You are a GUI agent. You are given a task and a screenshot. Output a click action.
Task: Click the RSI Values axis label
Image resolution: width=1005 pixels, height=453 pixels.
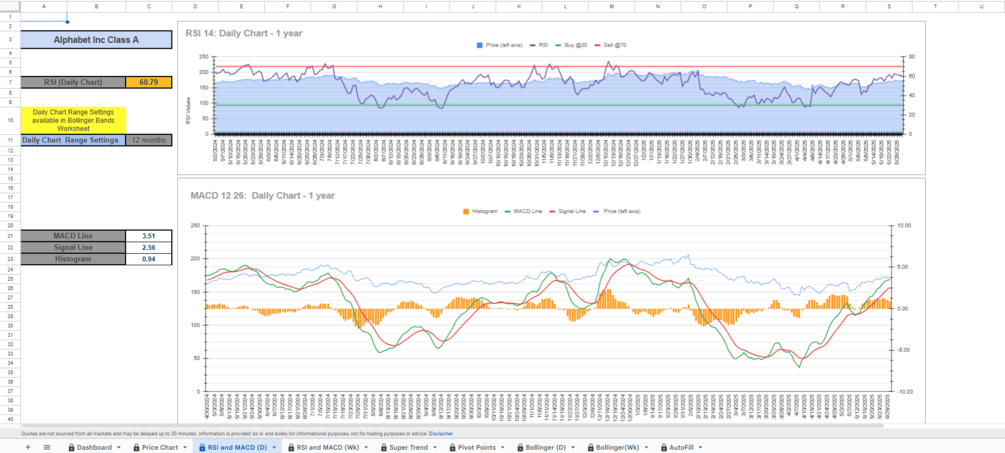189,110
